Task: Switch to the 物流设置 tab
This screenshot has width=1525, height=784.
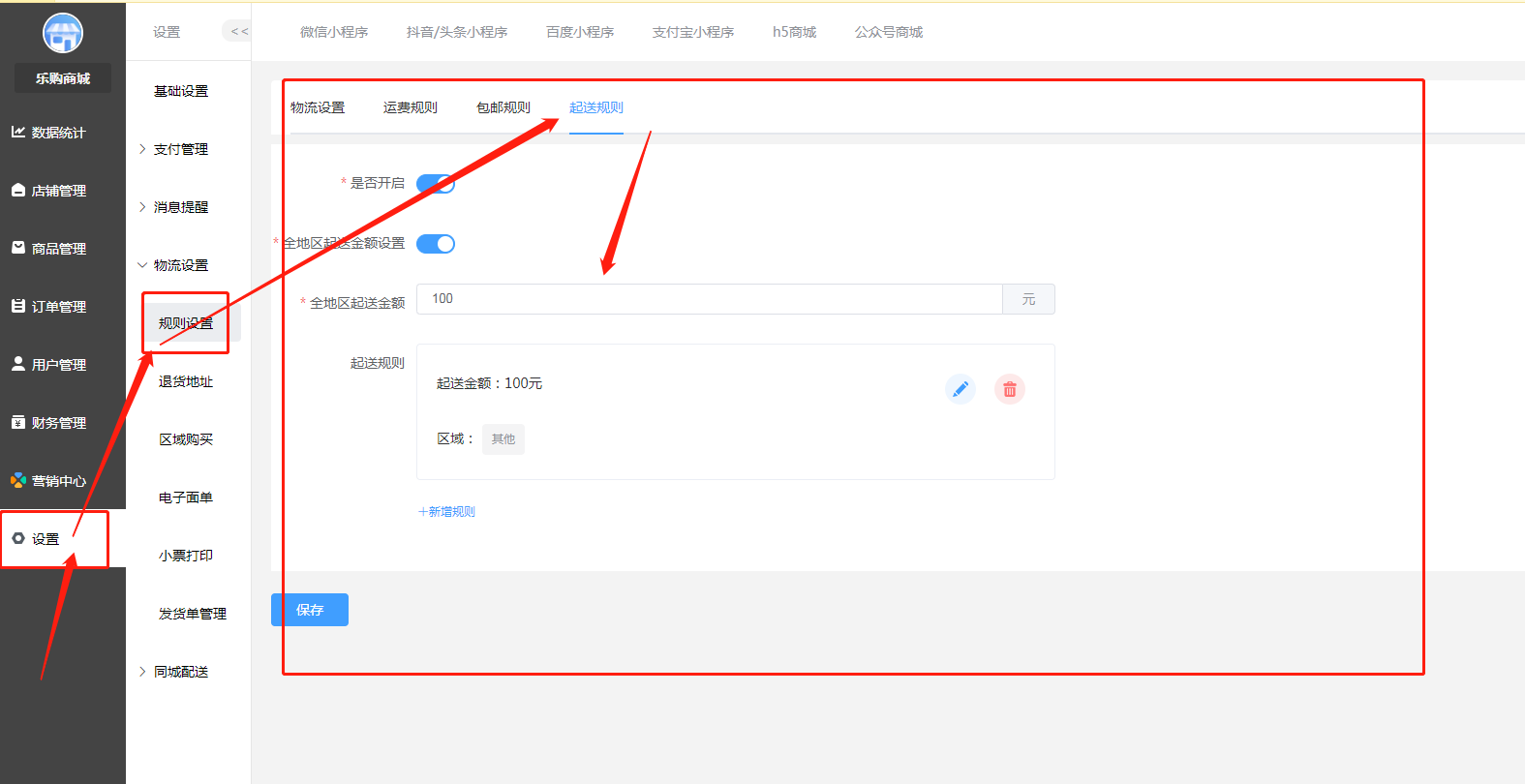Action: click(x=318, y=107)
